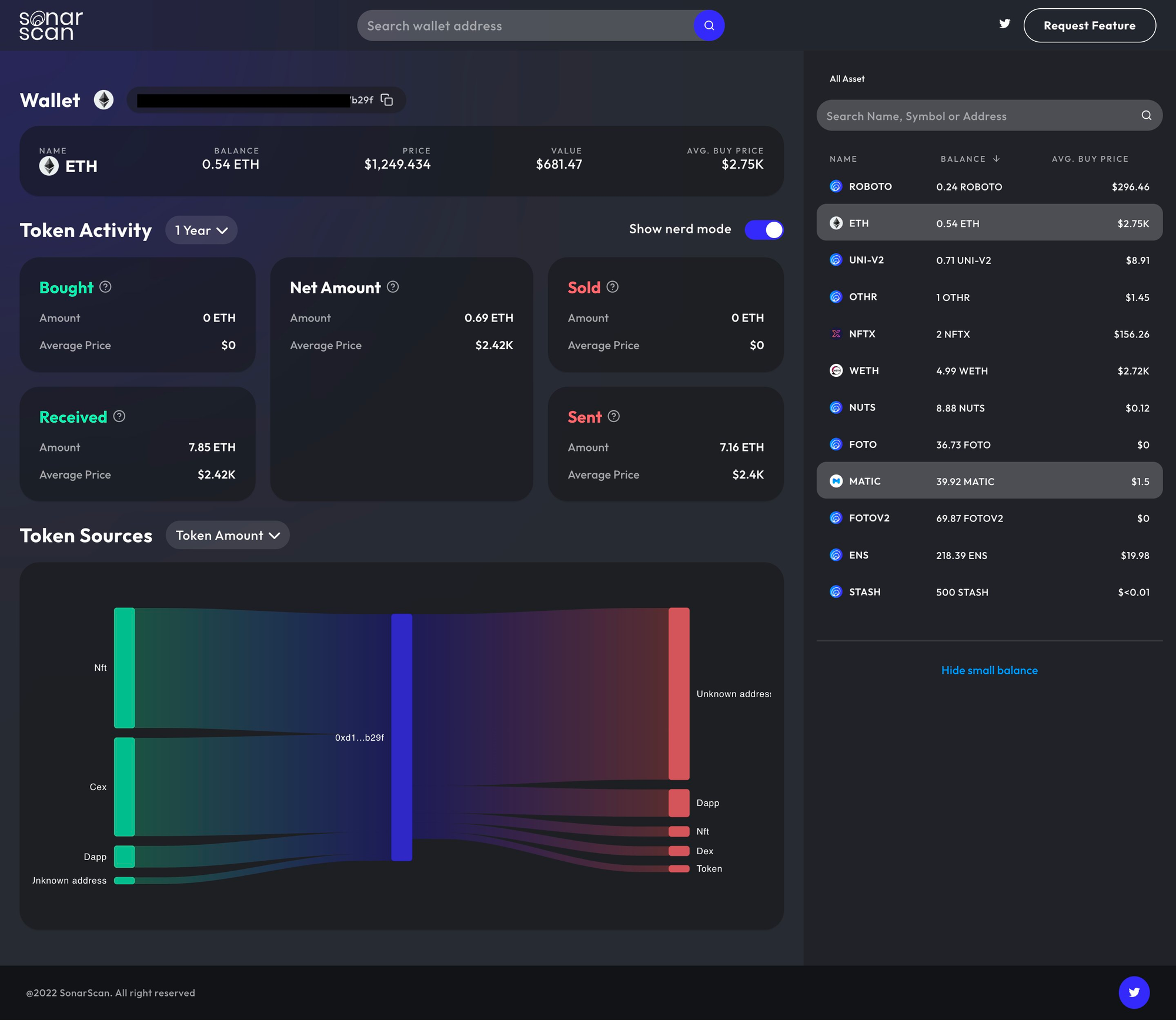Click the MATIC token icon in sidebar

[x=836, y=481]
